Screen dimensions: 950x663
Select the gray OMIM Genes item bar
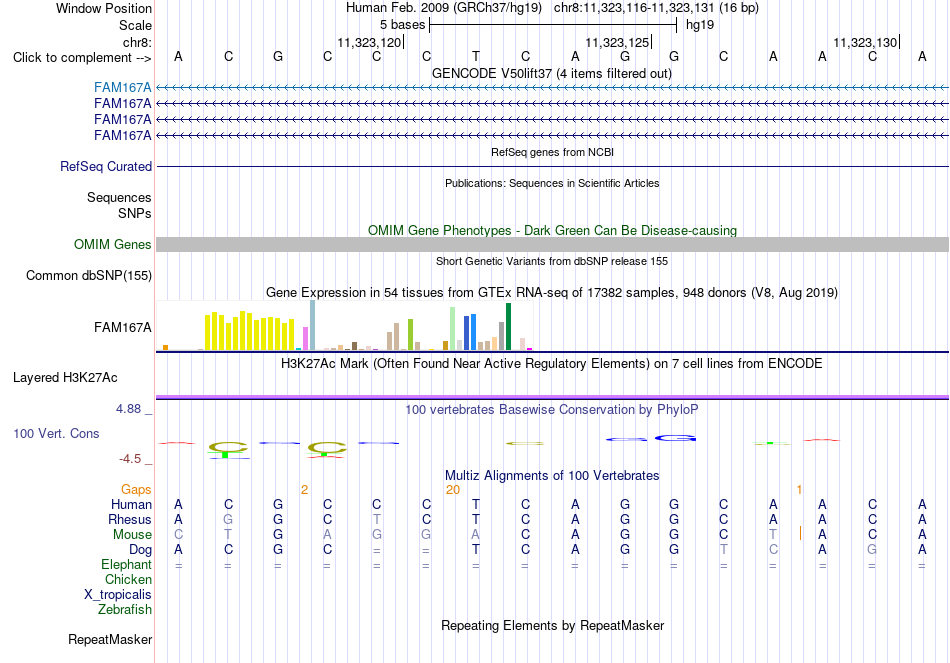click(x=552, y=244)
